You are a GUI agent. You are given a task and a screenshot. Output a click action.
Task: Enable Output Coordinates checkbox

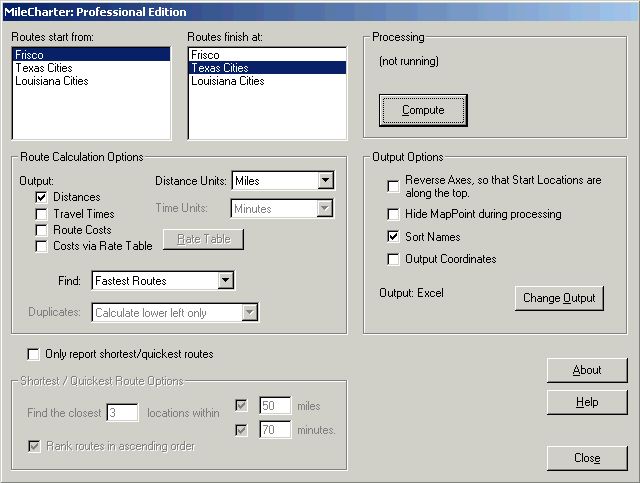393,259
